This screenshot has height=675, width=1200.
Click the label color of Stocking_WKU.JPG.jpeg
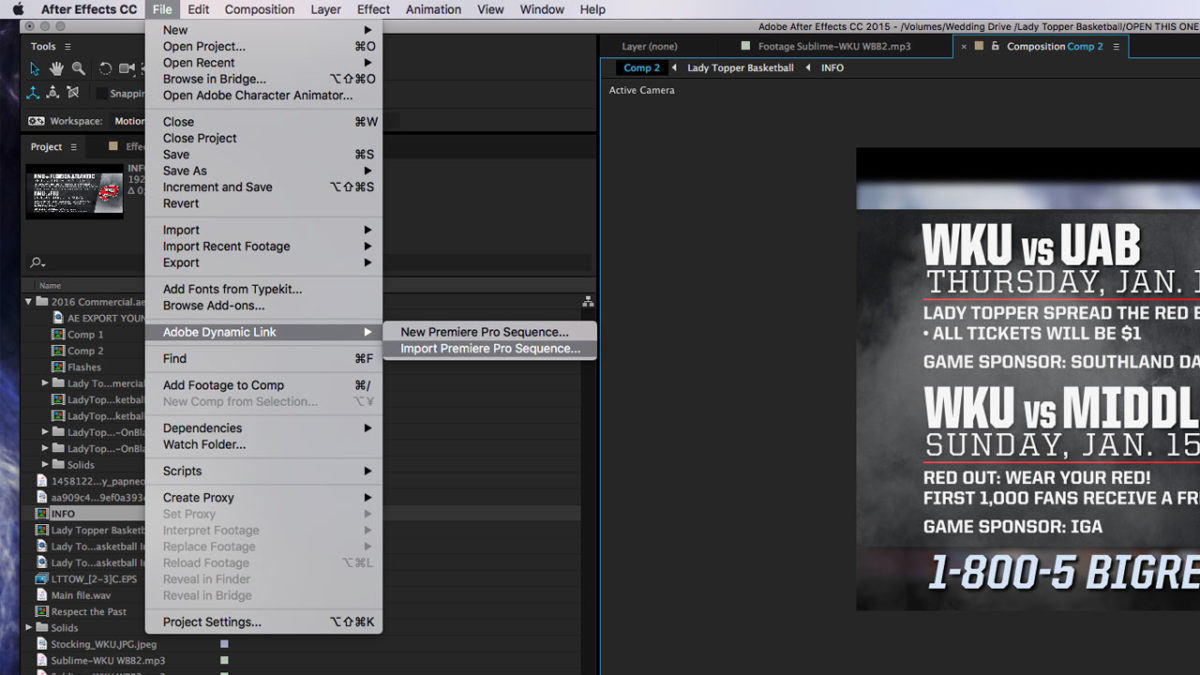(x=224, y=644)
